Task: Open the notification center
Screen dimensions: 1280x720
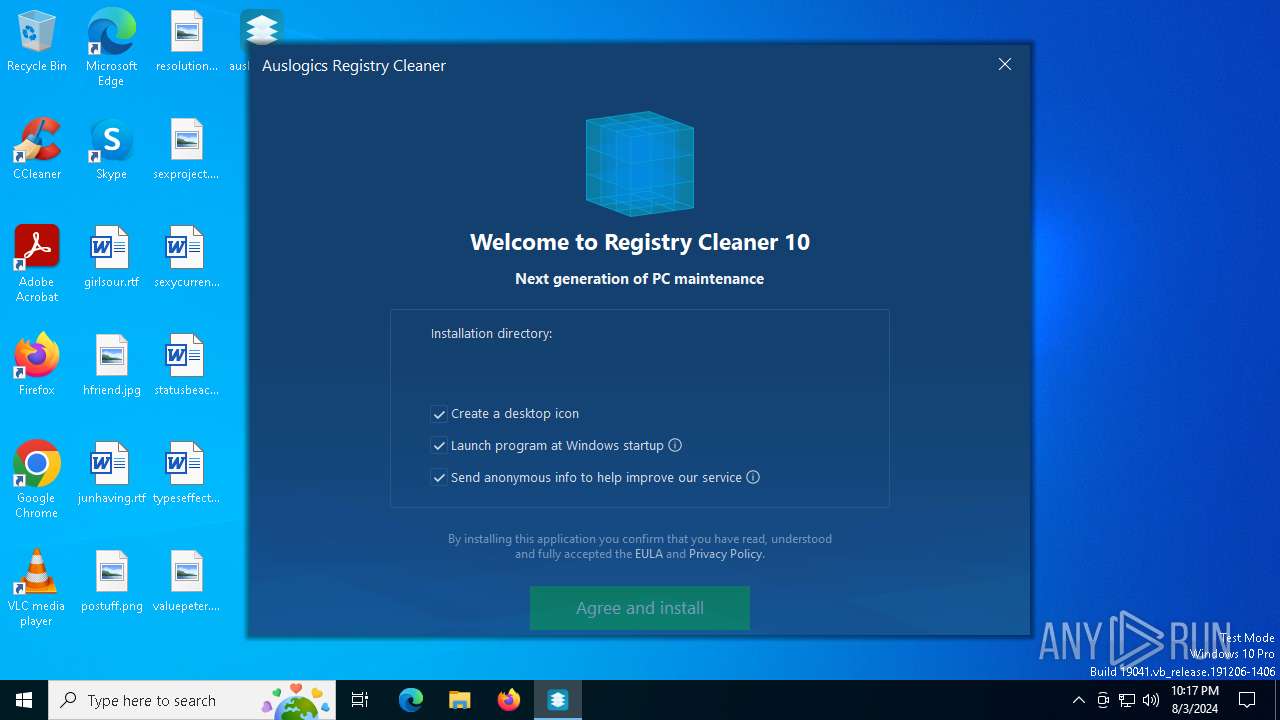Action: point(1247,700)
